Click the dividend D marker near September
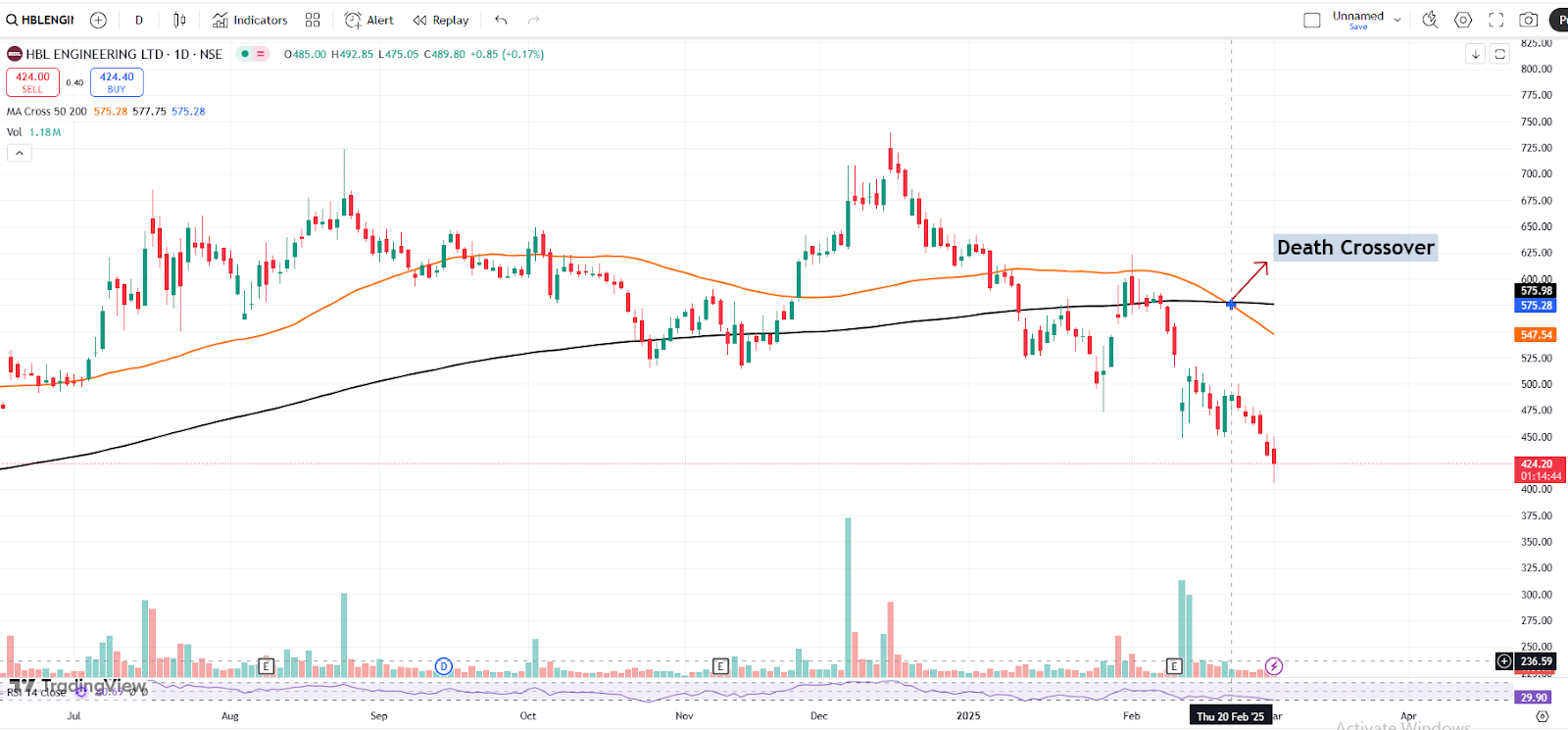1568x730 pixels. pos(443,666)
